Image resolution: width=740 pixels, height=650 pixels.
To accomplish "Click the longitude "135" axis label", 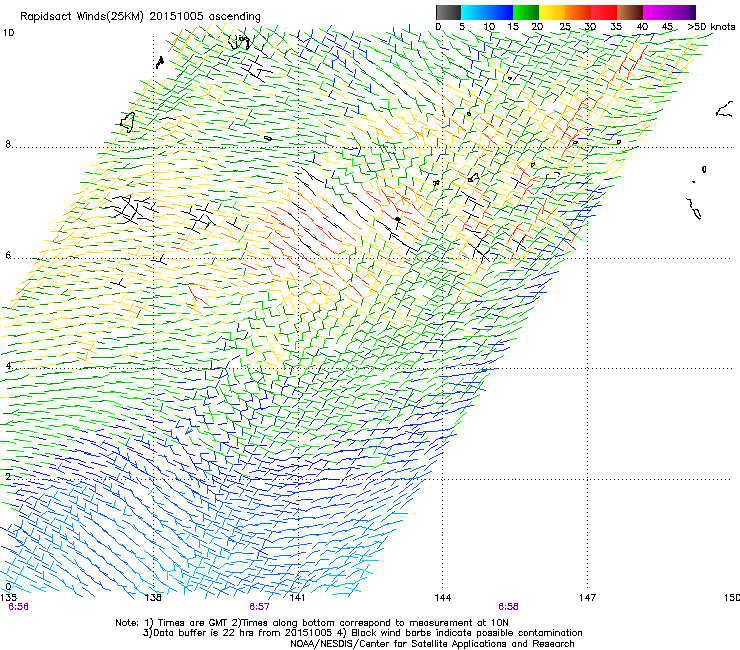I will (x=9, y=598).
